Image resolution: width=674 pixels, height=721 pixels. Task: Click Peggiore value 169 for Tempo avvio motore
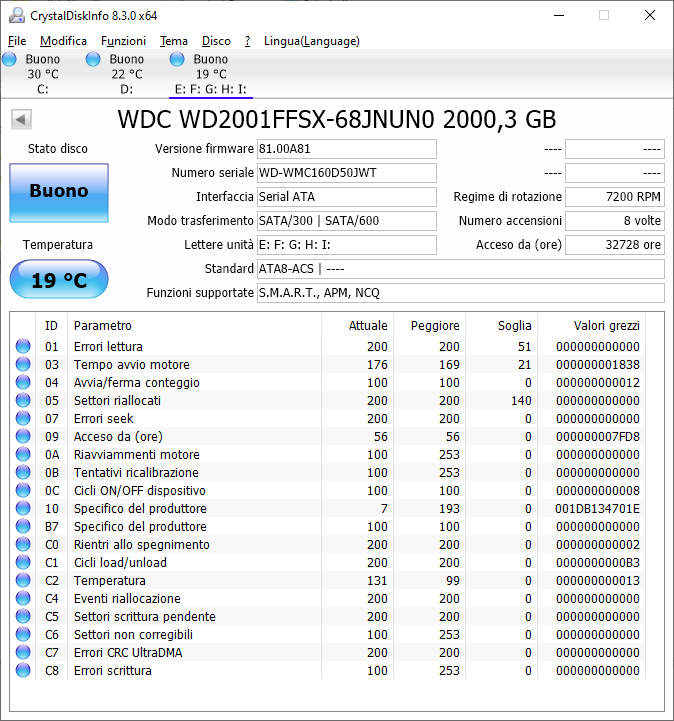[x=449, y=365]
